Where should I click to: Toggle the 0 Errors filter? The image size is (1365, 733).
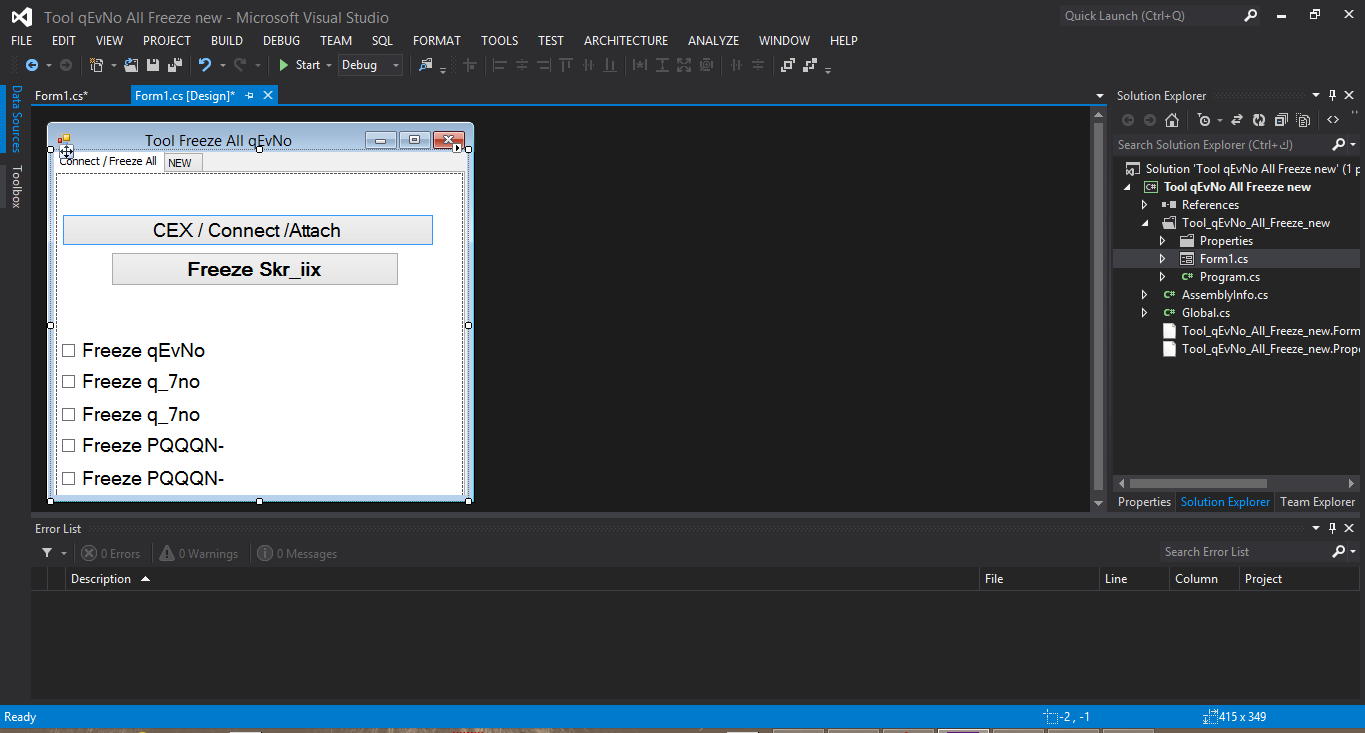111,553
